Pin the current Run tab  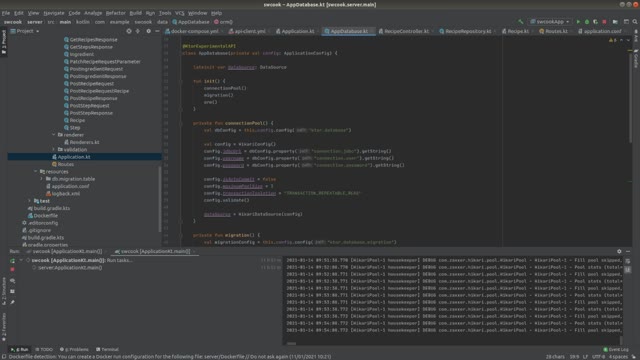click(13, 302)
